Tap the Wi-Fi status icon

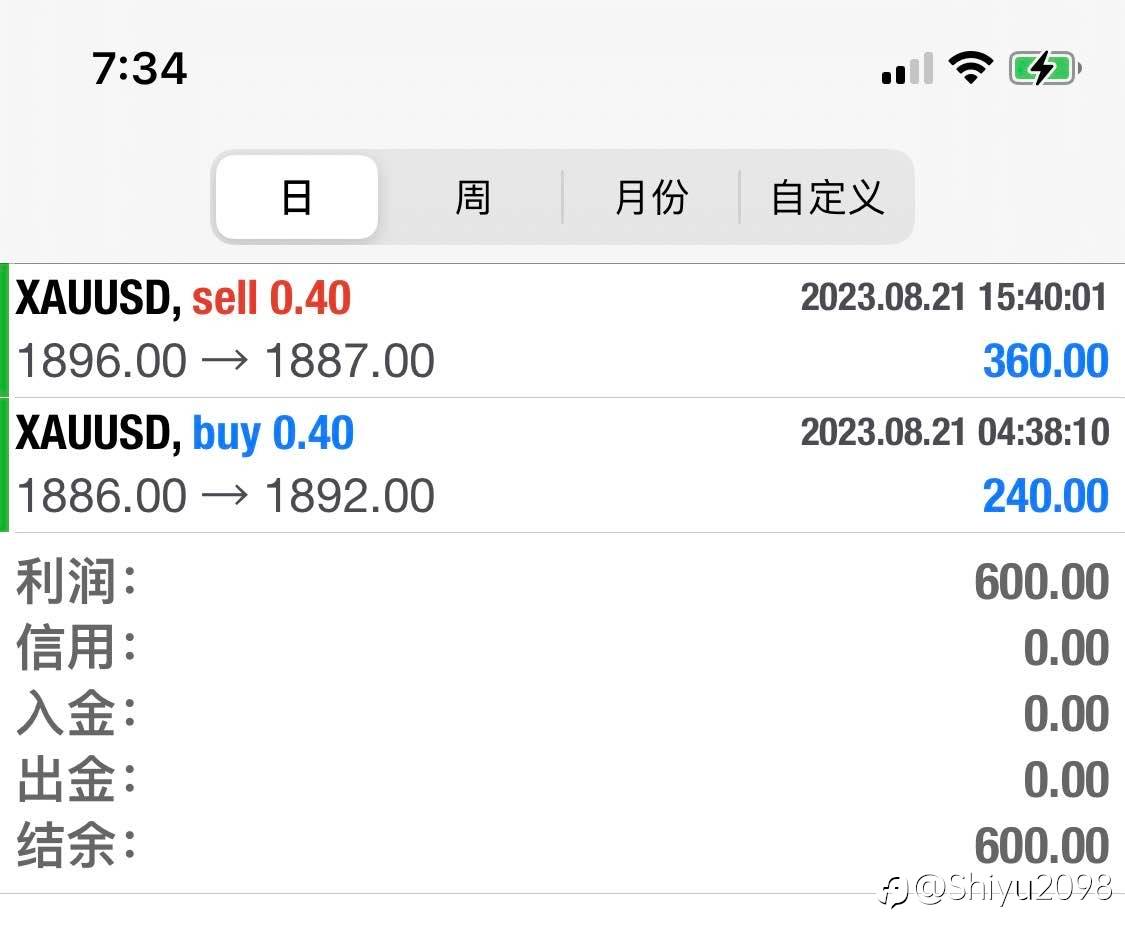[x=970, y=69]
